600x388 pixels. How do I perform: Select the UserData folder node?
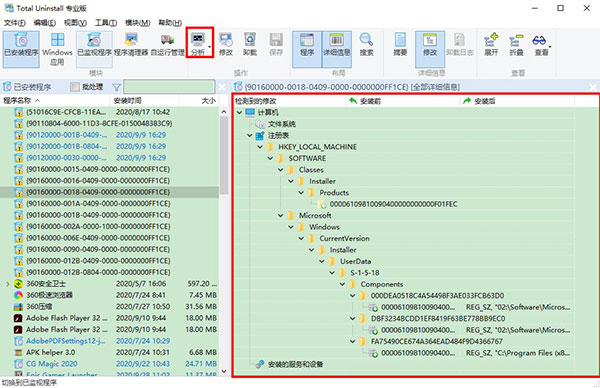click(x=355, y=261)
